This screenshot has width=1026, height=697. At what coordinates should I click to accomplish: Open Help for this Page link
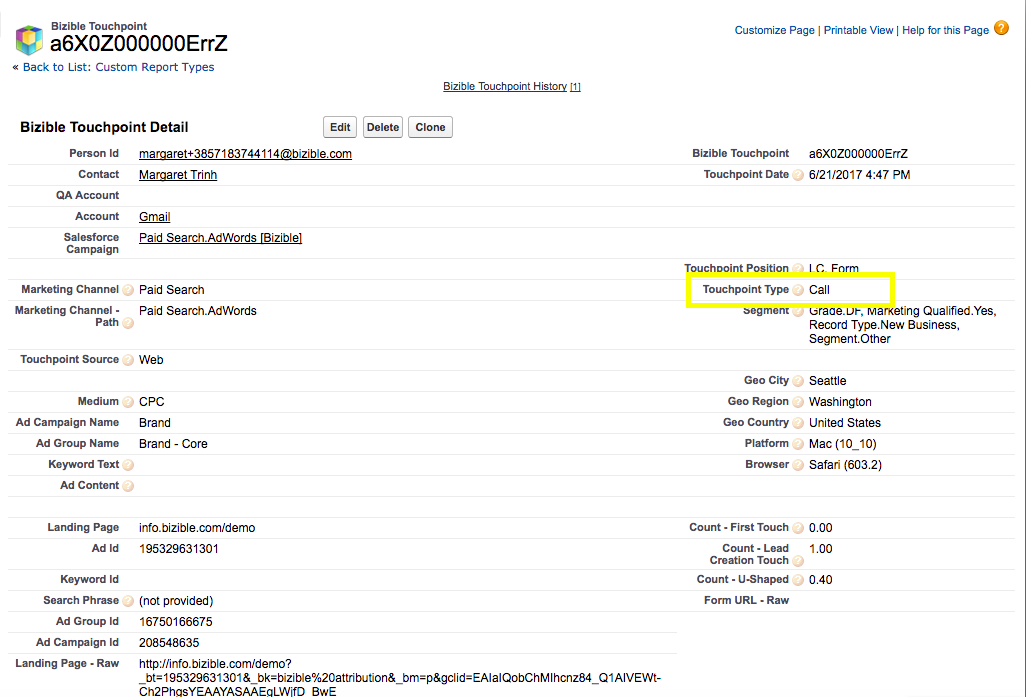(x=945, y=30)
